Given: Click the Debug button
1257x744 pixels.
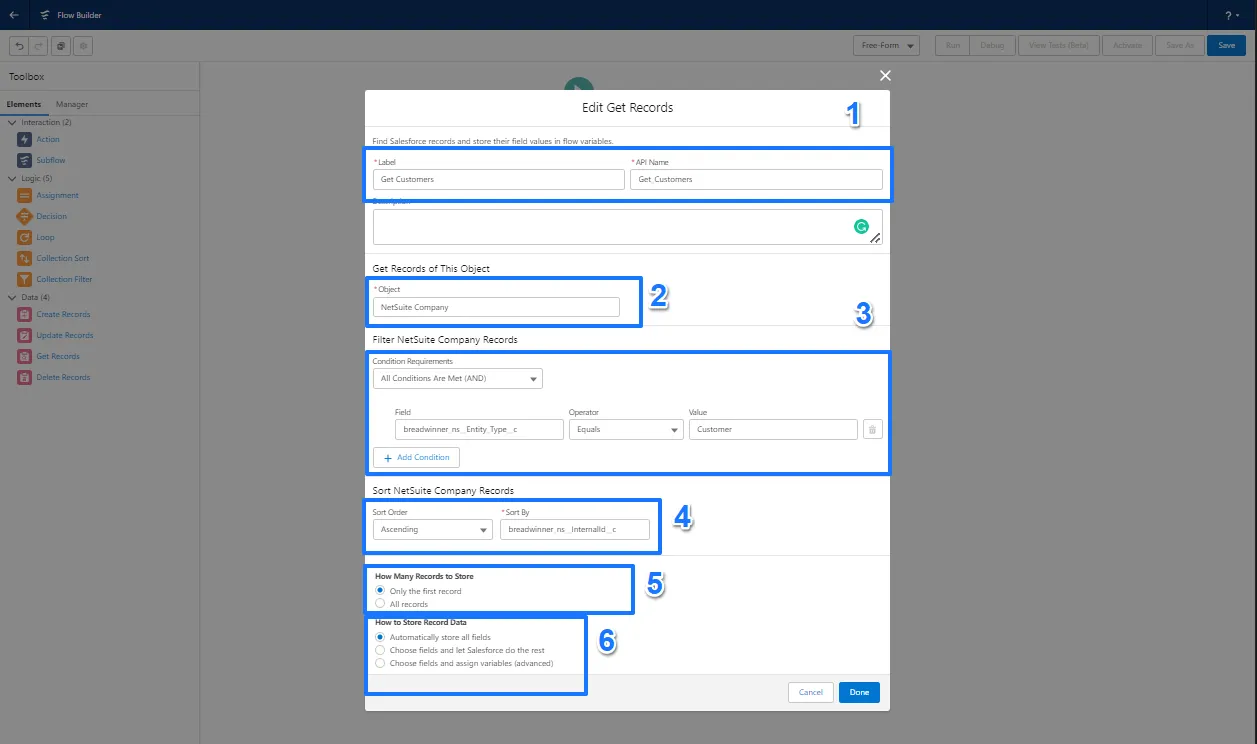Looking at the screenshot, I should point(992,45).
